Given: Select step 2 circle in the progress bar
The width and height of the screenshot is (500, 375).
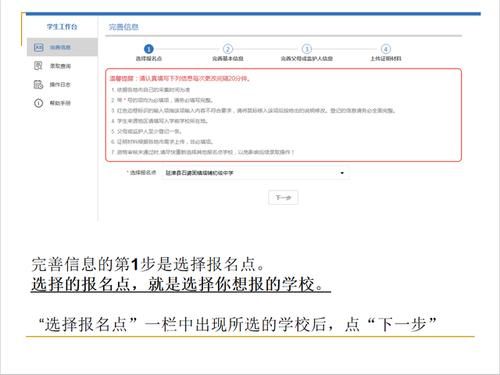Looking at the screenshot, I should point(228,49).
